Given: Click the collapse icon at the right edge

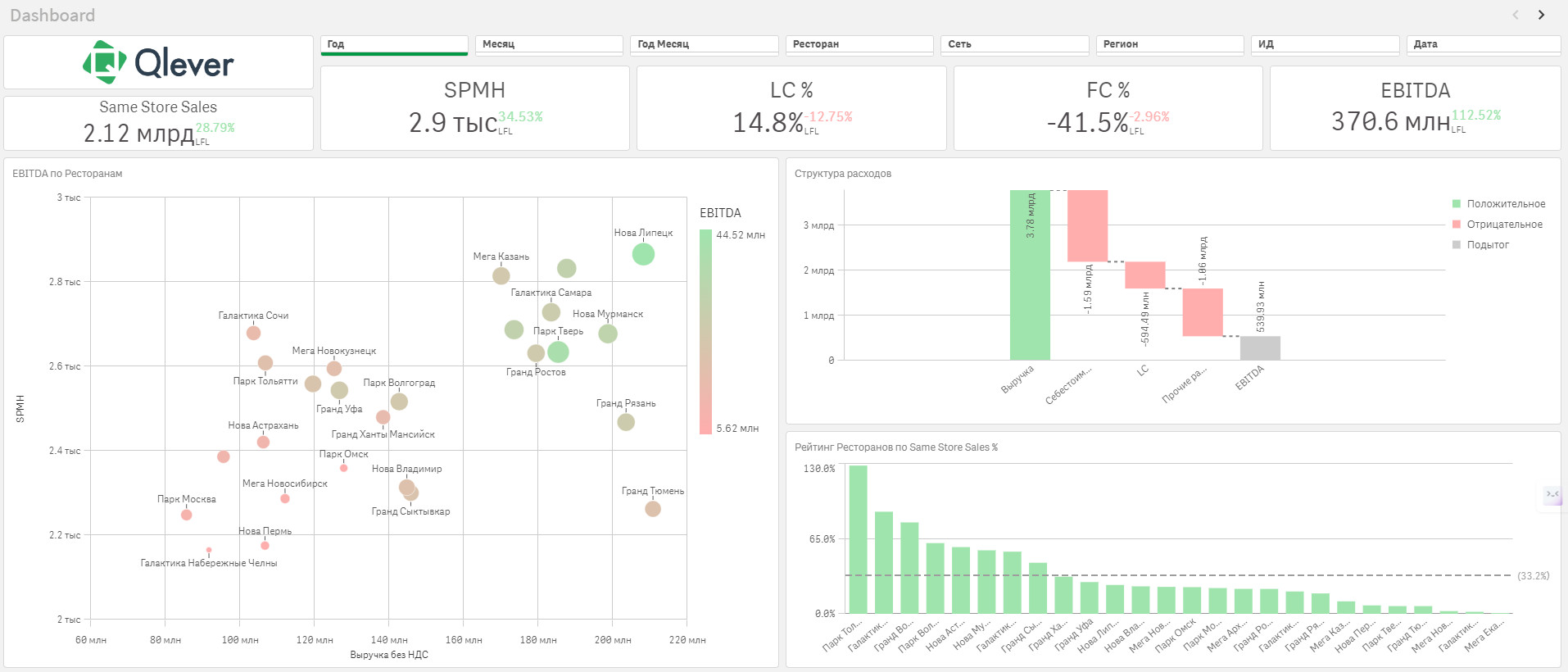Looking at the screenshot, I should 1552,494.
